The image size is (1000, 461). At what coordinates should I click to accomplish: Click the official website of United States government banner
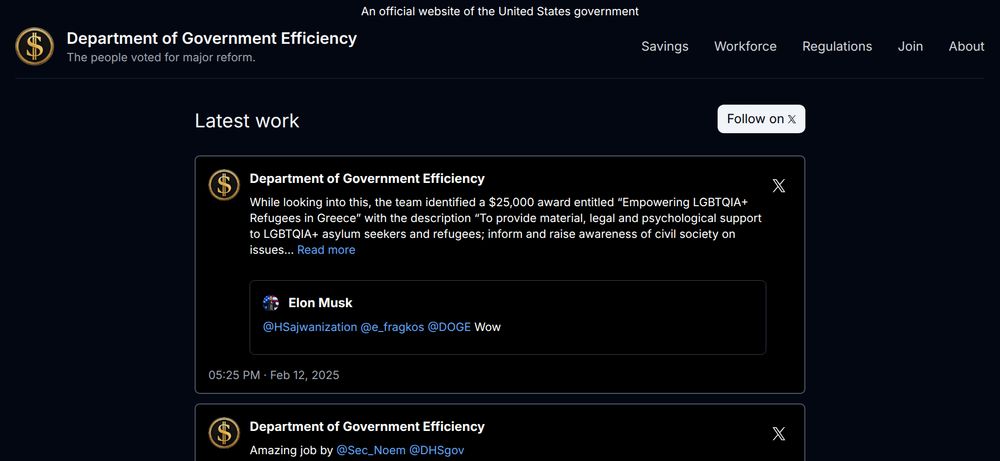[x=500, y=11]
